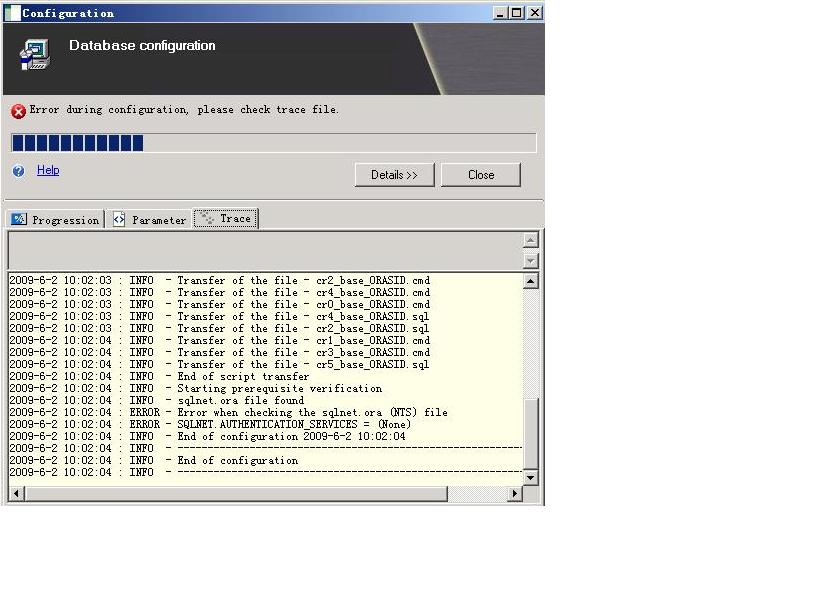Minimize the Configuration window

click(501, 13)
